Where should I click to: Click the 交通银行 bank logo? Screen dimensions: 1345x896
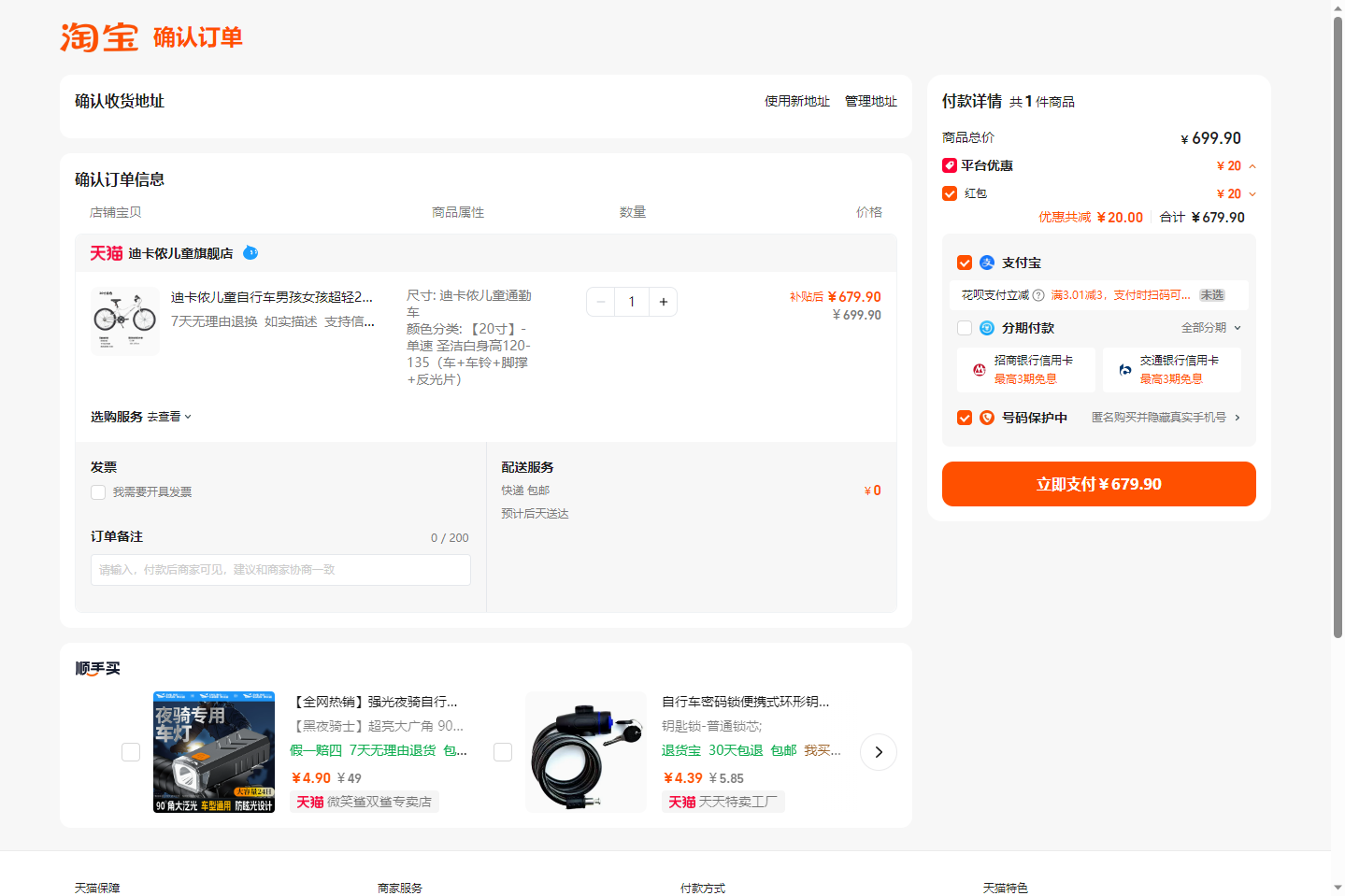click(1125, 370)
